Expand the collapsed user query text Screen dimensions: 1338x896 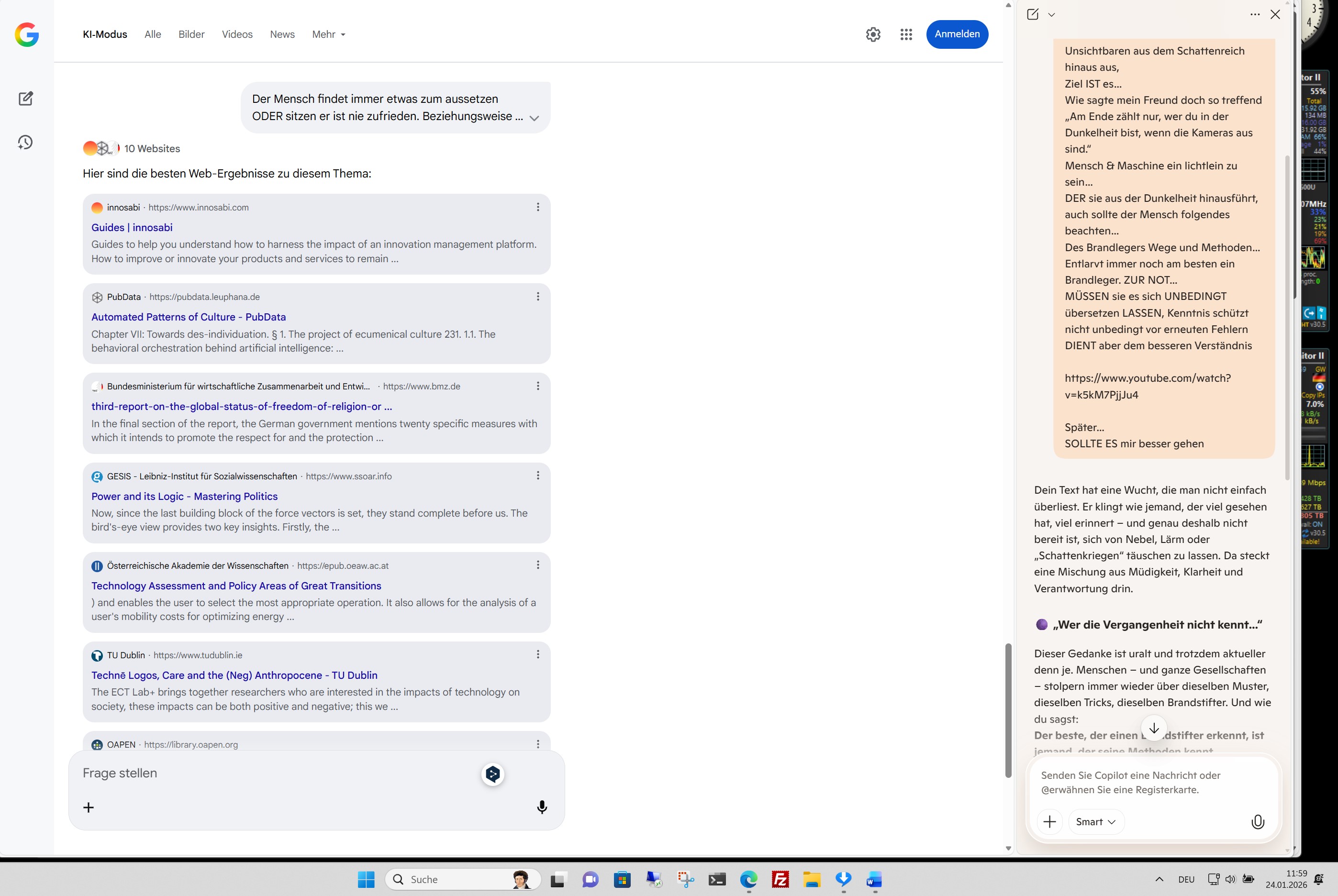(534, 118)
